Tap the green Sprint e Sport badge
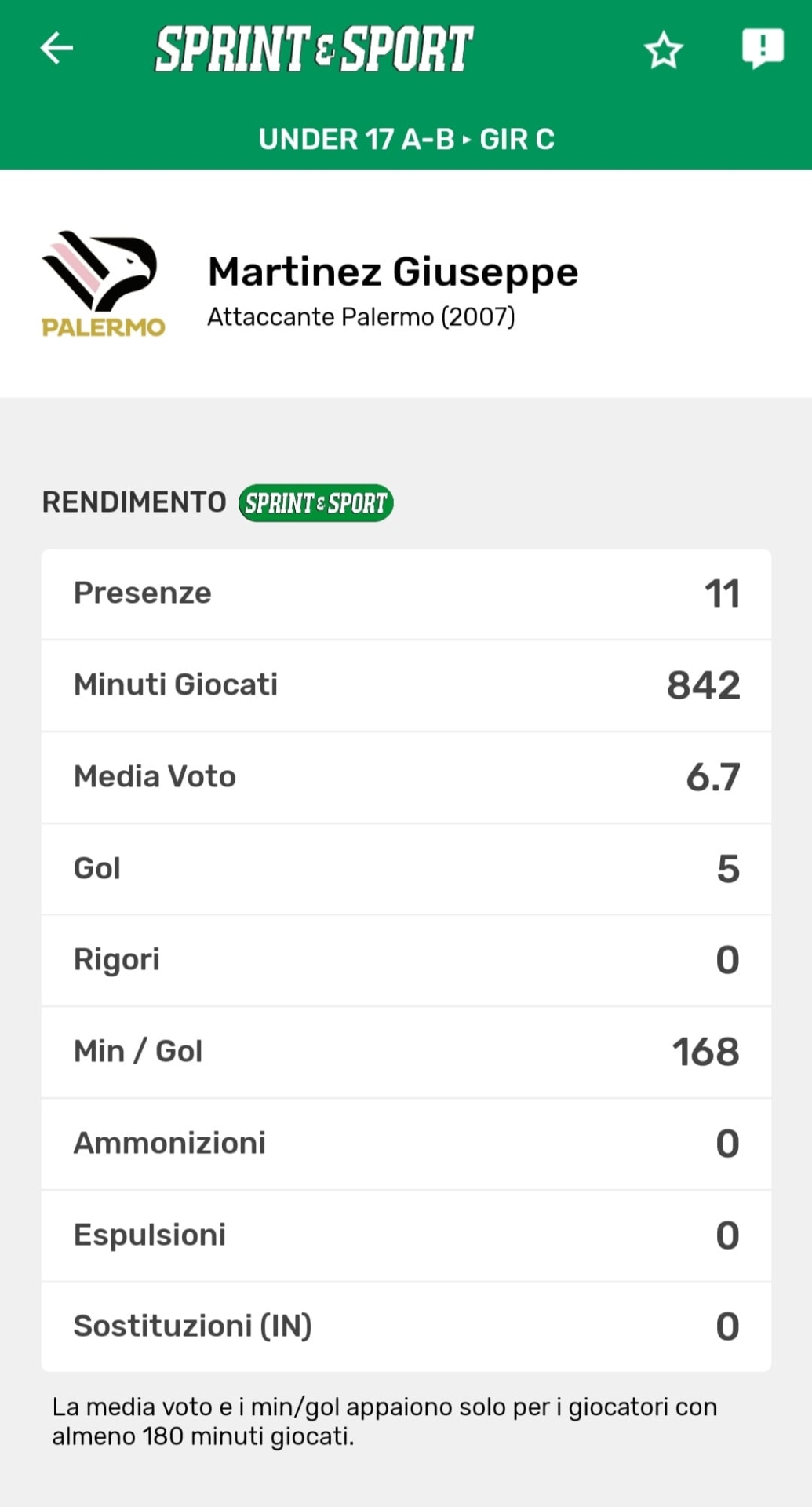Image resolution: width=812 pixels, height=1507 pixels. click(315, 503)
